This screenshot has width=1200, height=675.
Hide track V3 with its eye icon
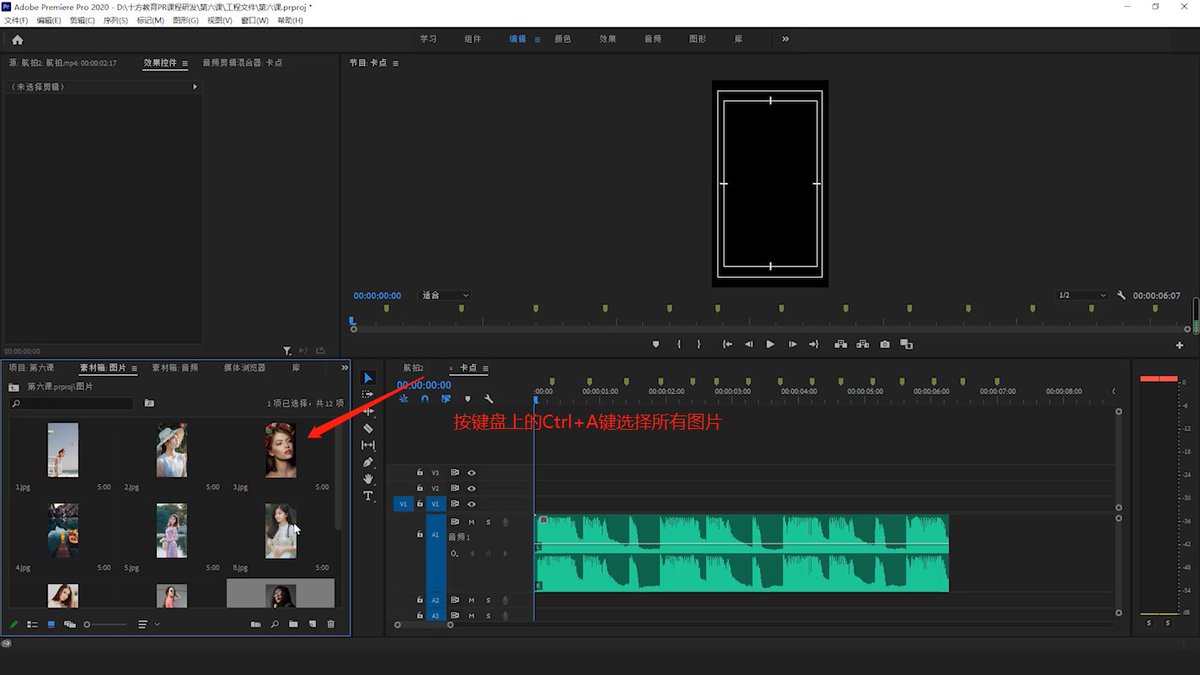471,472
